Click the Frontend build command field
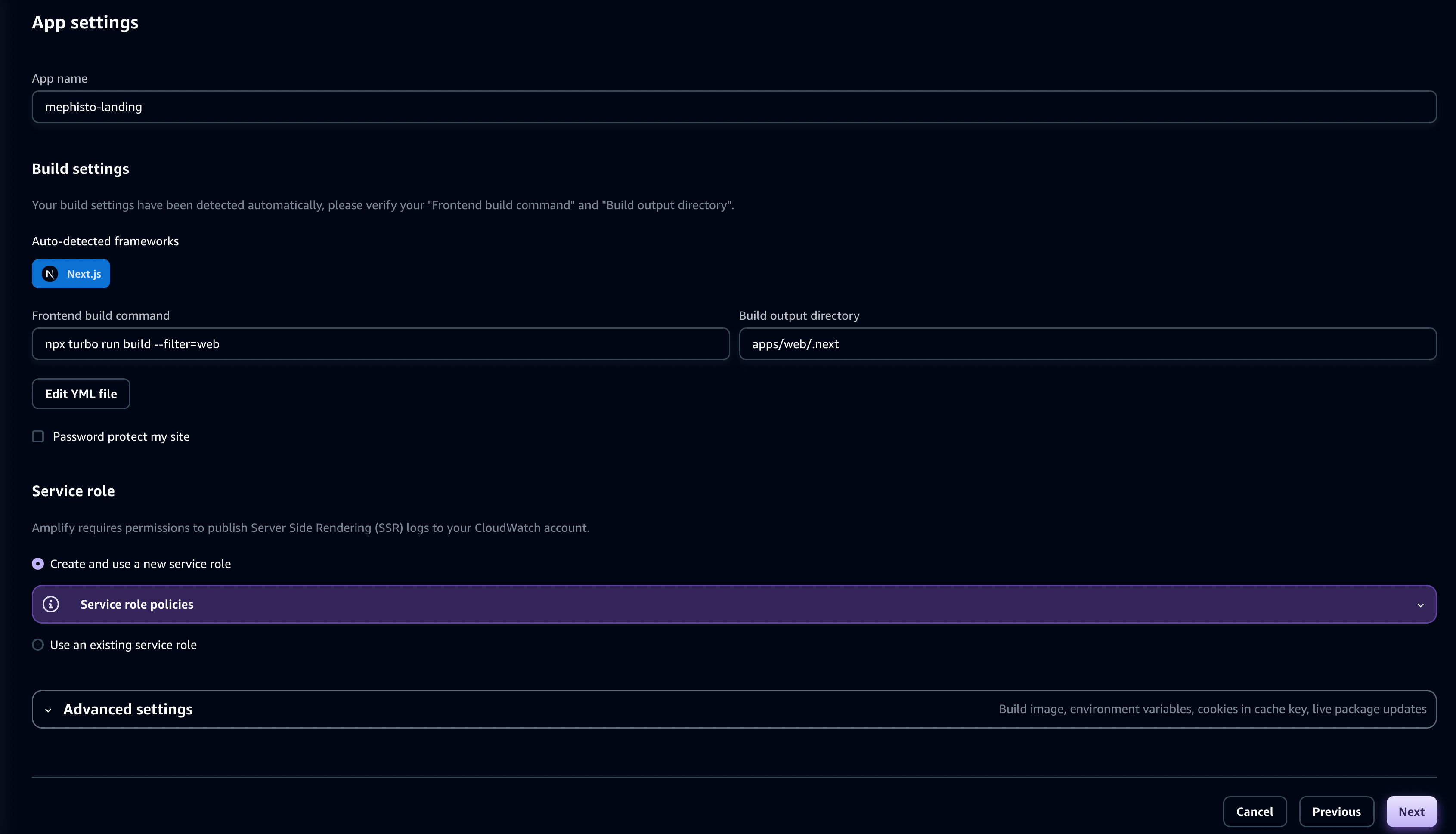This screenshot has width=1456, height=834. point(381,344)
